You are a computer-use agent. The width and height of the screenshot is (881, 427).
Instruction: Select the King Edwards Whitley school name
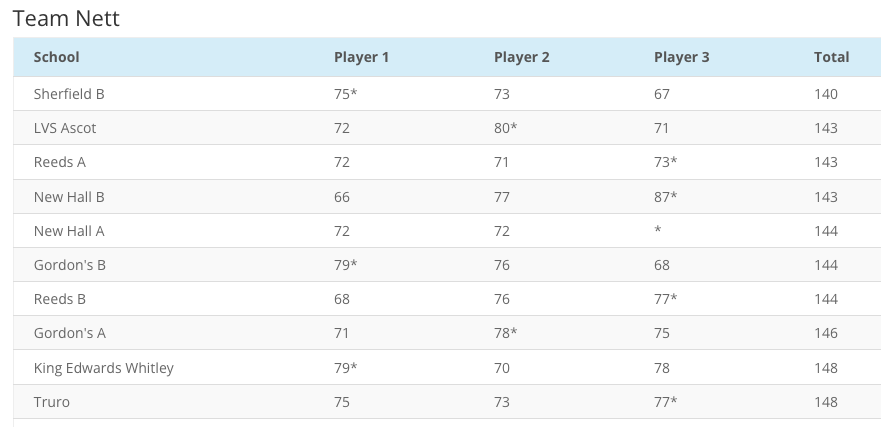click(x=104, y=368)
